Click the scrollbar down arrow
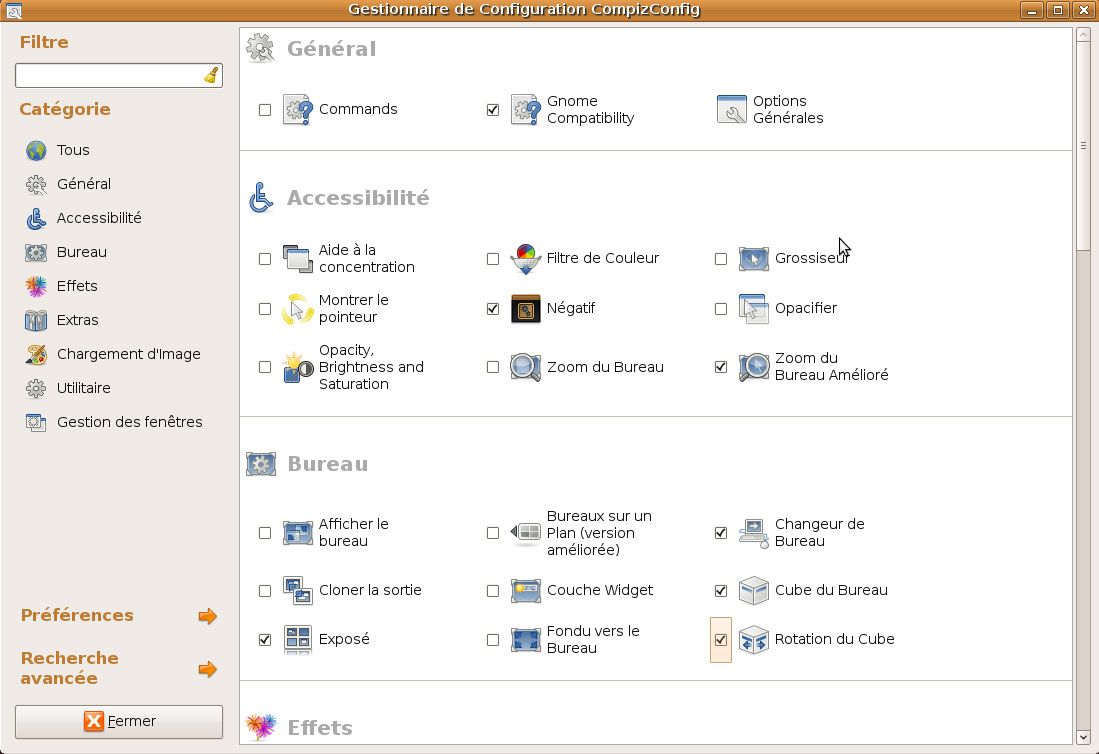1099x754 pixels. [1083, 737]
